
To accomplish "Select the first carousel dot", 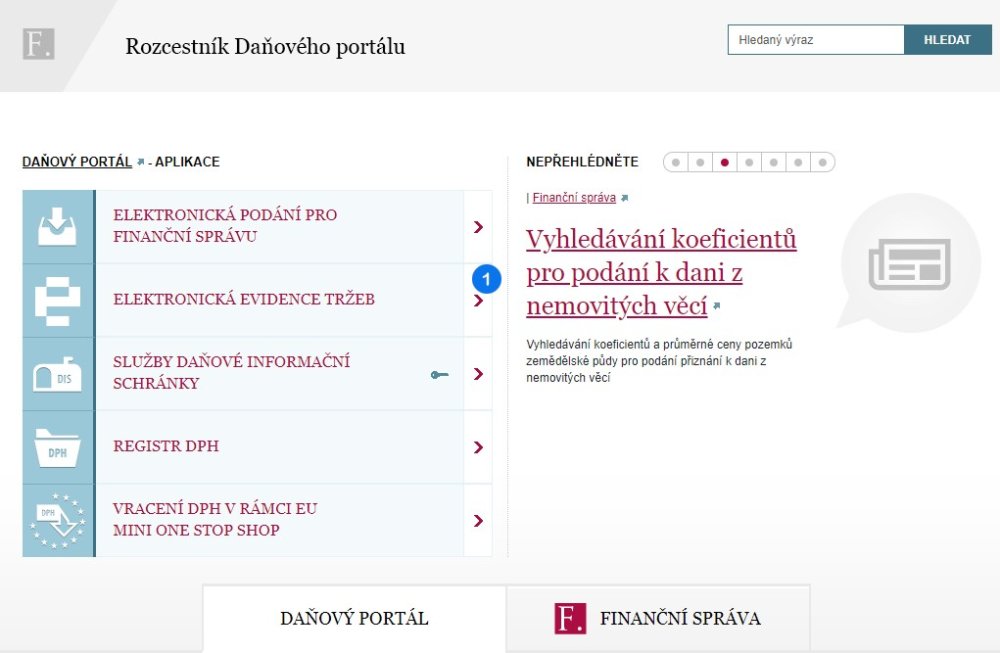I will (675, 161).
